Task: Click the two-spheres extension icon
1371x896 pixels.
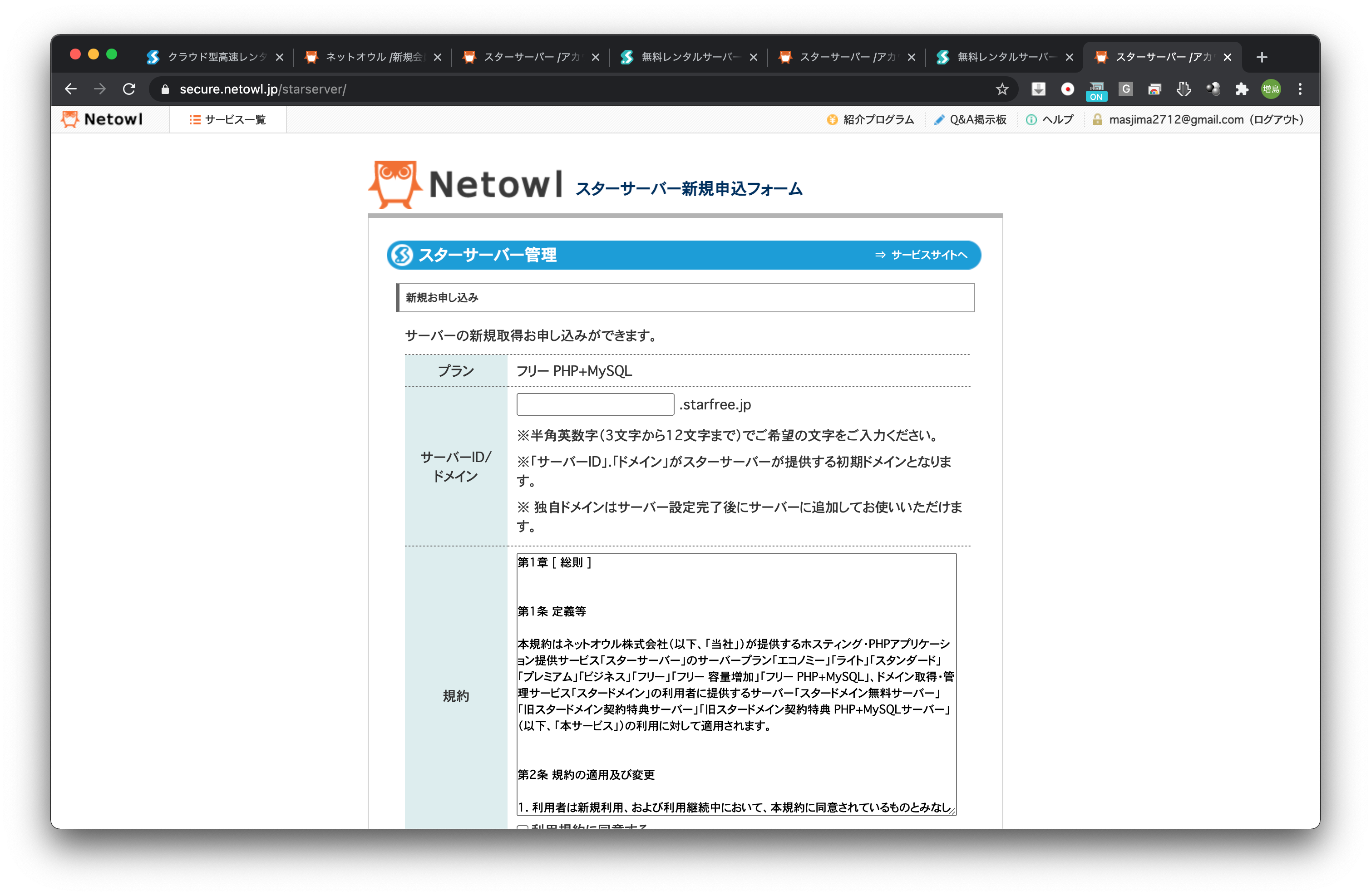Action: coord(1213,89)
